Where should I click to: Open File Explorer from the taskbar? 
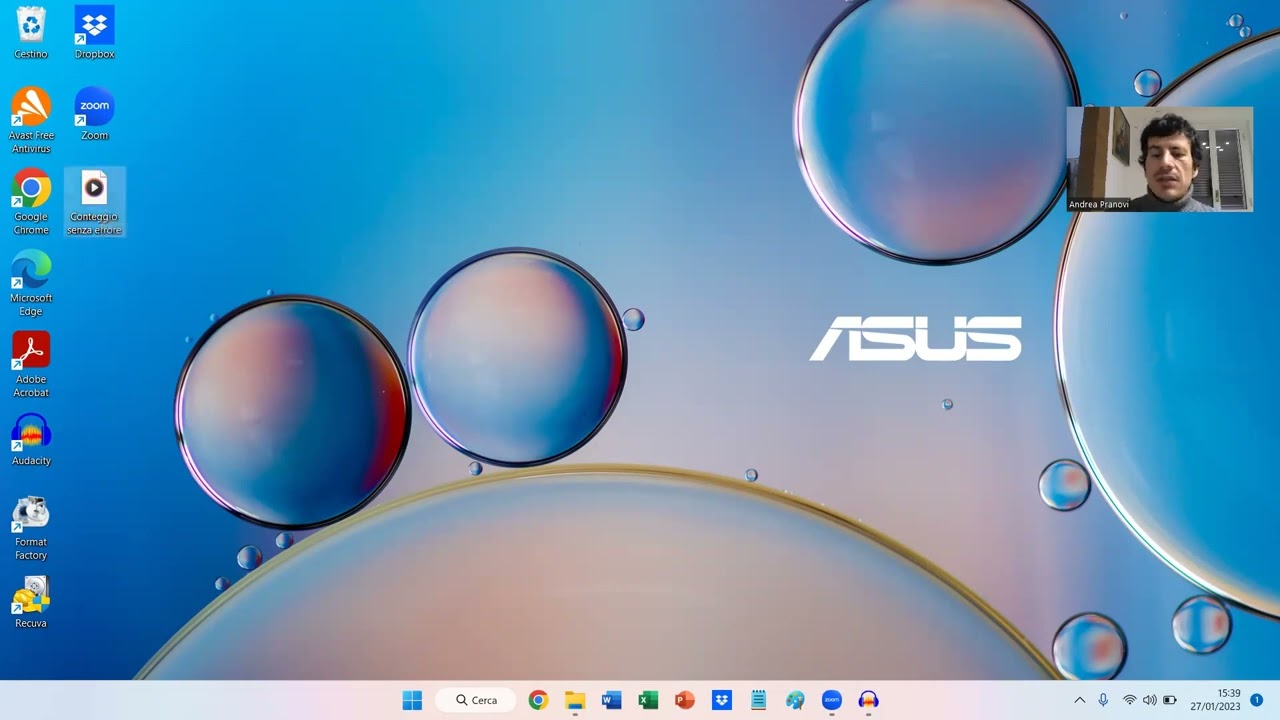point(575,700)
